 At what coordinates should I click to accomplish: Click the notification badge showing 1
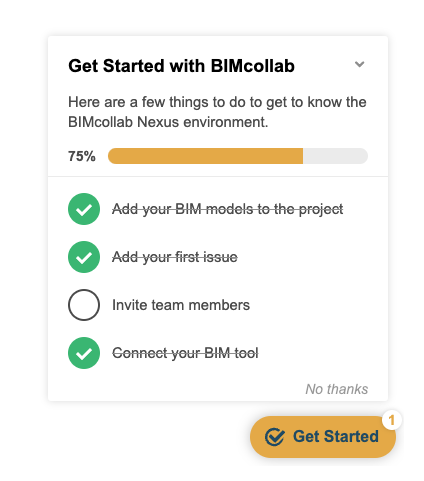coord(392,420)
